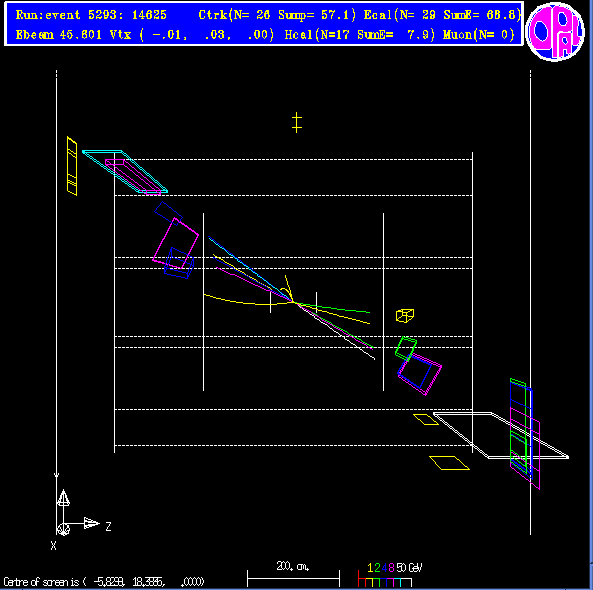This screenshot has width=593, height=590.
Task: Select the small yellow calorimeter cube
Action: [x=405, y=315]
